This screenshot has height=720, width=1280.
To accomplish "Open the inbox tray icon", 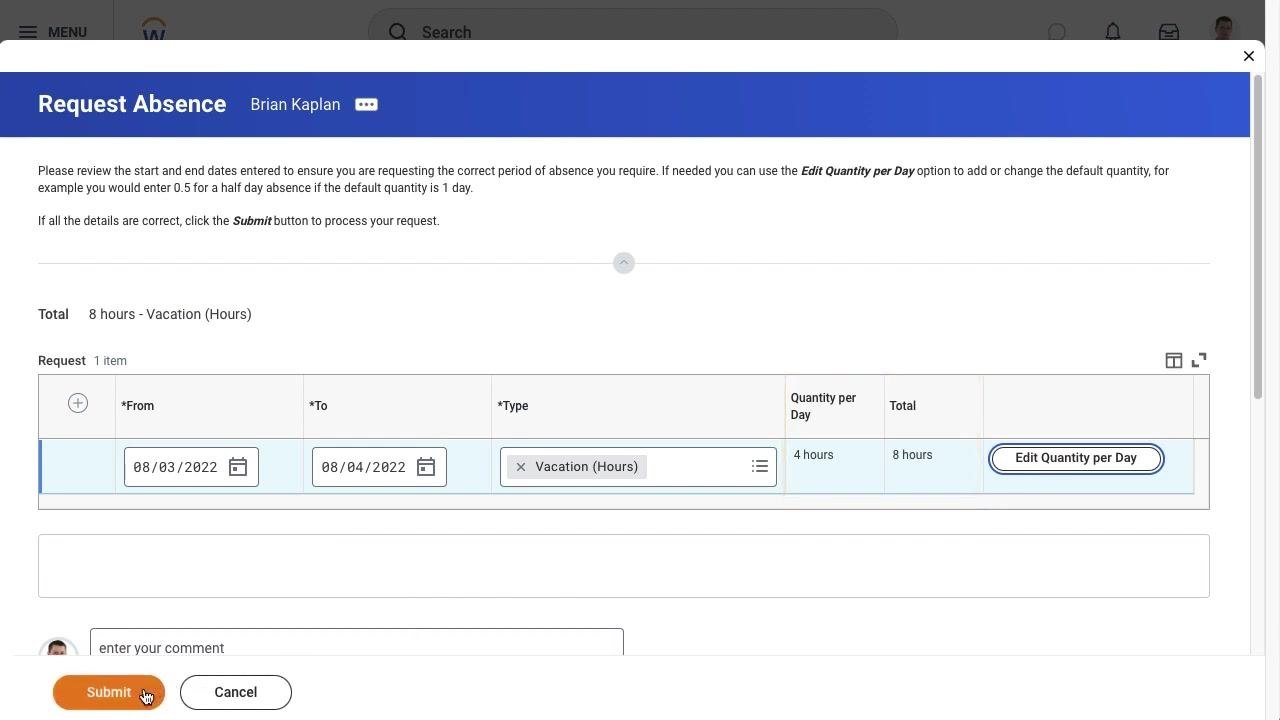I will coord(1169,32).
